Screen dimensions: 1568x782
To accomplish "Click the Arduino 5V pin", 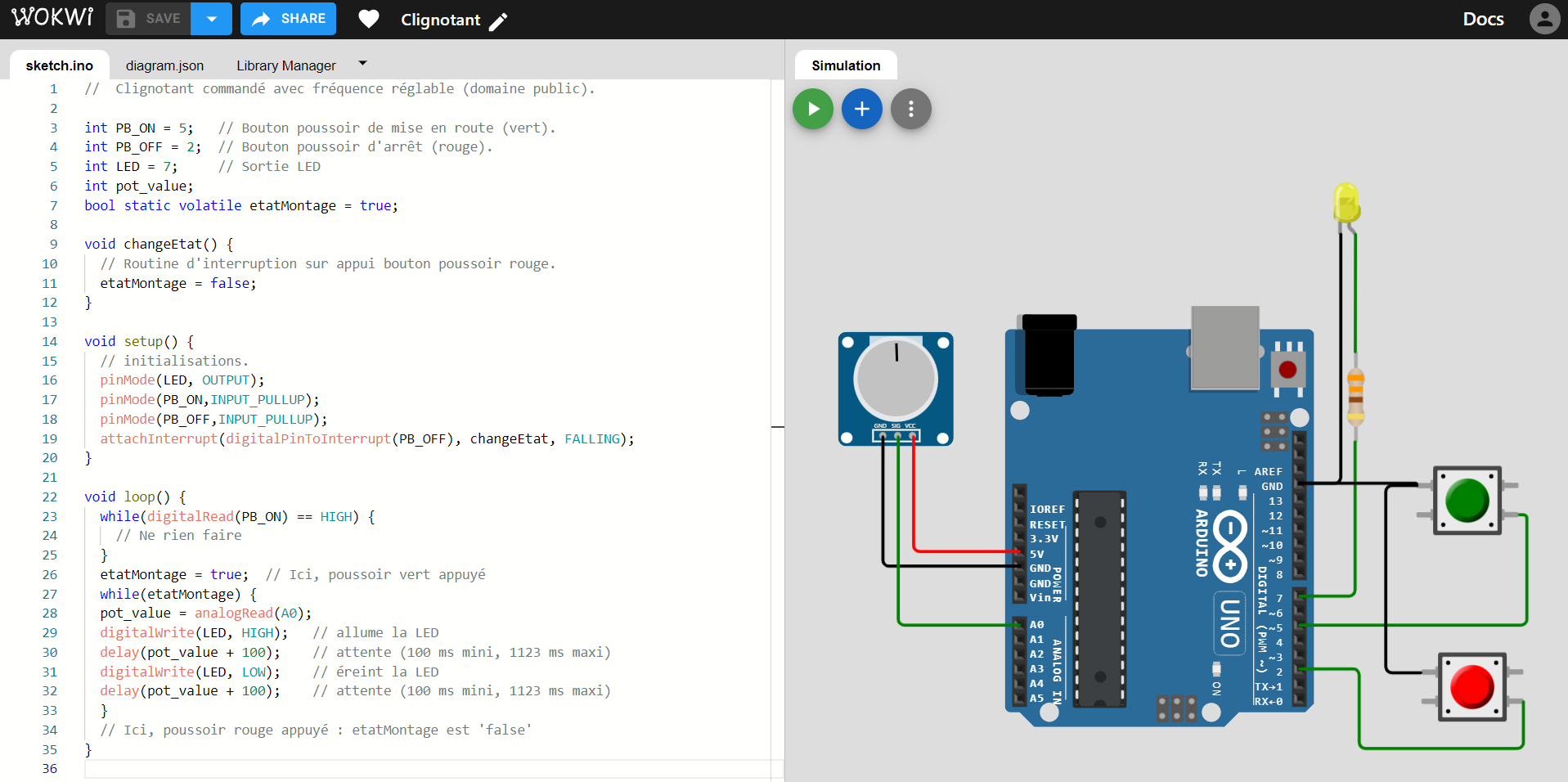I will click(1020, 554).
